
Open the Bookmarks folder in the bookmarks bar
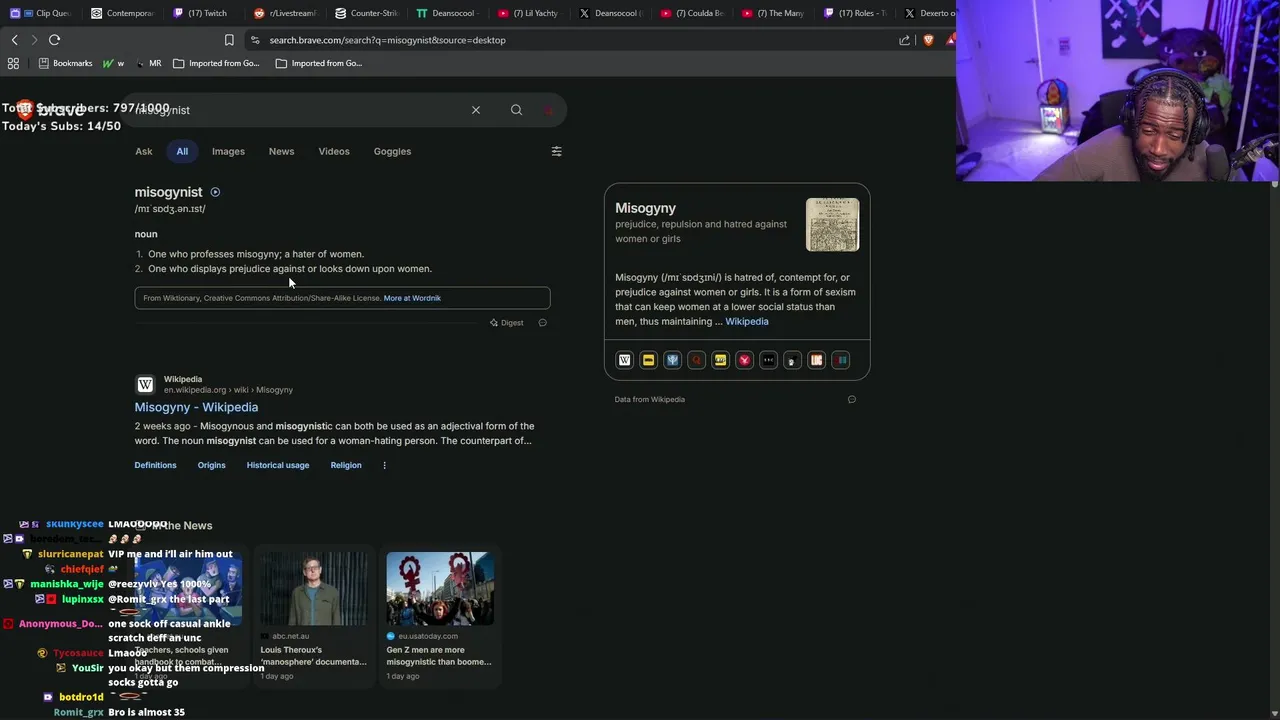[x=65, y=63]
